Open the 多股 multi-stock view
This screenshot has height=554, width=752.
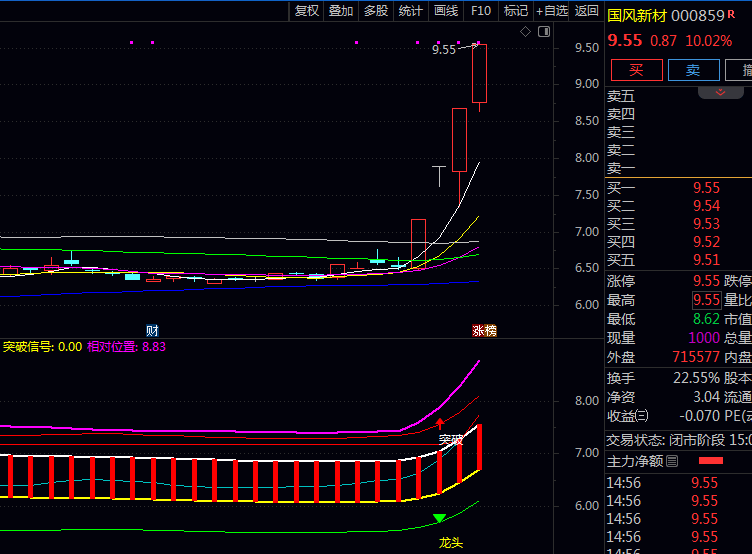(376, 10)
